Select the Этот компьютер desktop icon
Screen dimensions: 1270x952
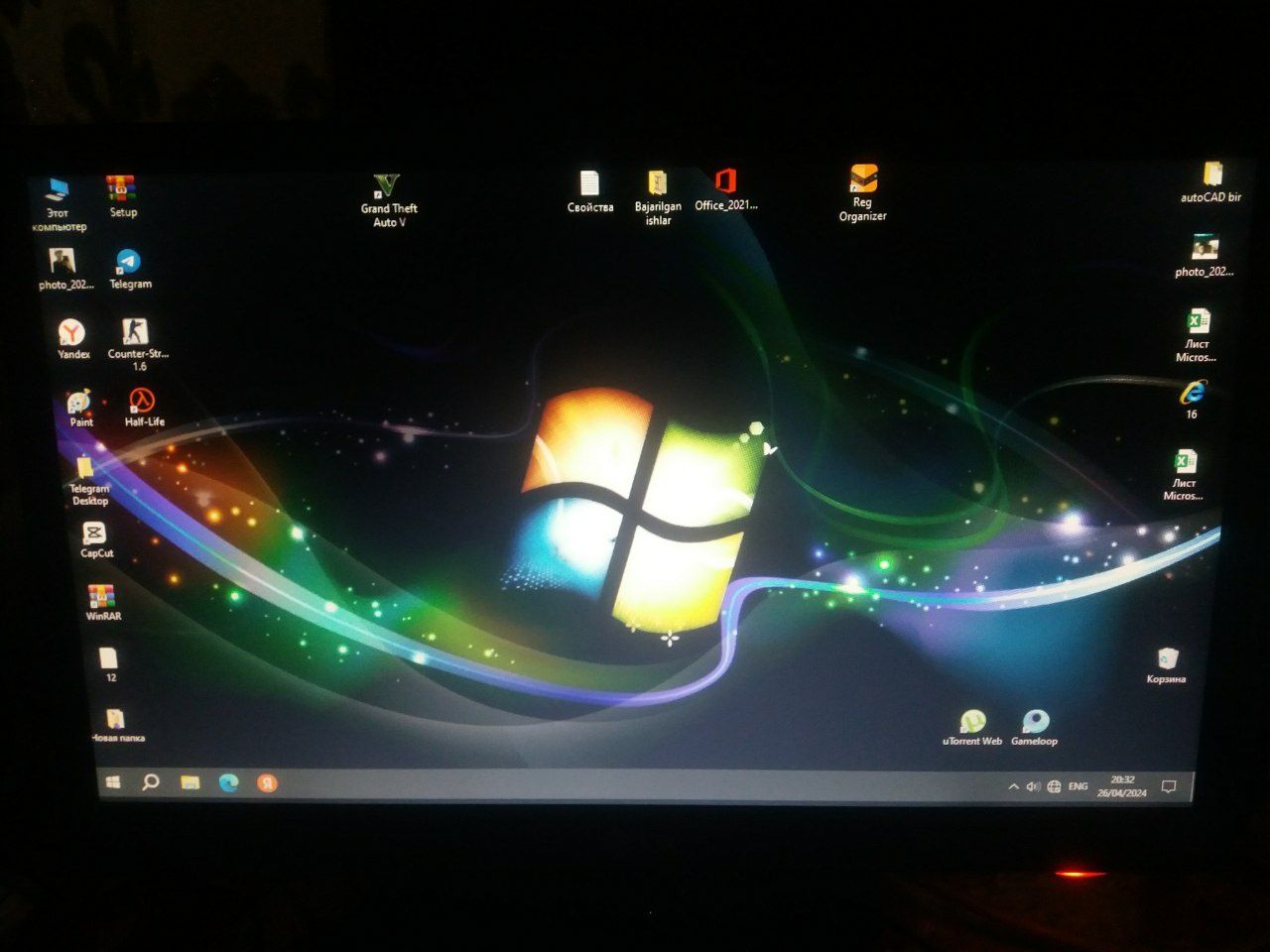pyautogui.click(x=58, y=205)
